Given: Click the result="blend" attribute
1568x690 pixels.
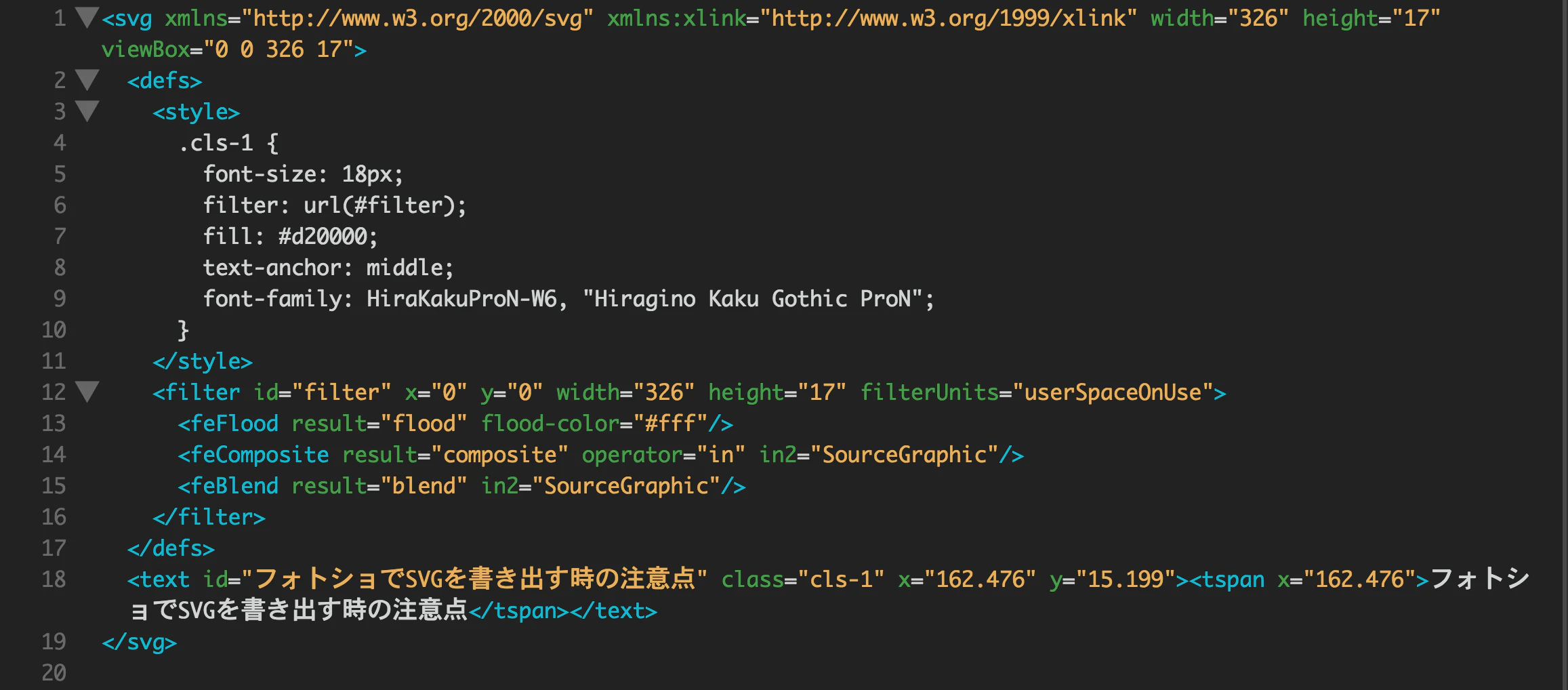Looking at the screenshot, I should point(379,486).
